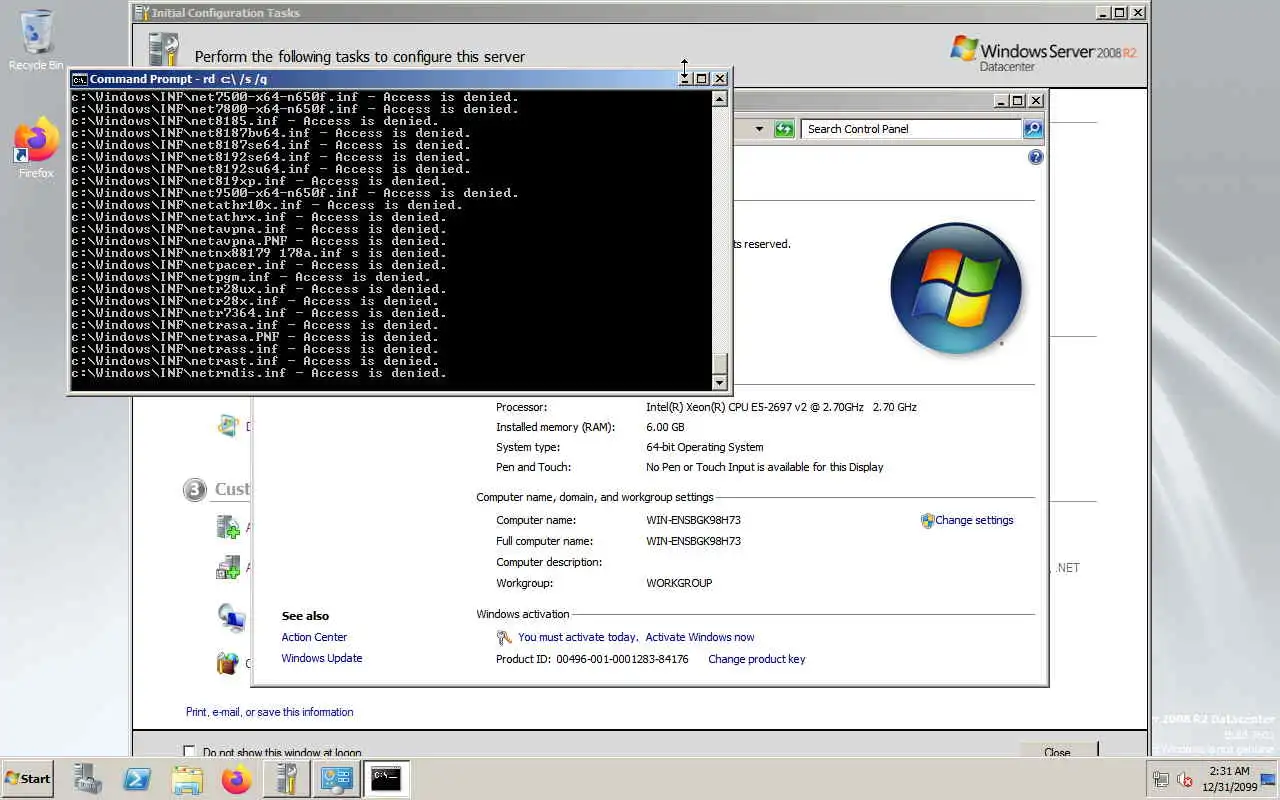The image size is (1280, 800).
Task: Launch the Firefox desktop shortcut
Action: (36, 148)
